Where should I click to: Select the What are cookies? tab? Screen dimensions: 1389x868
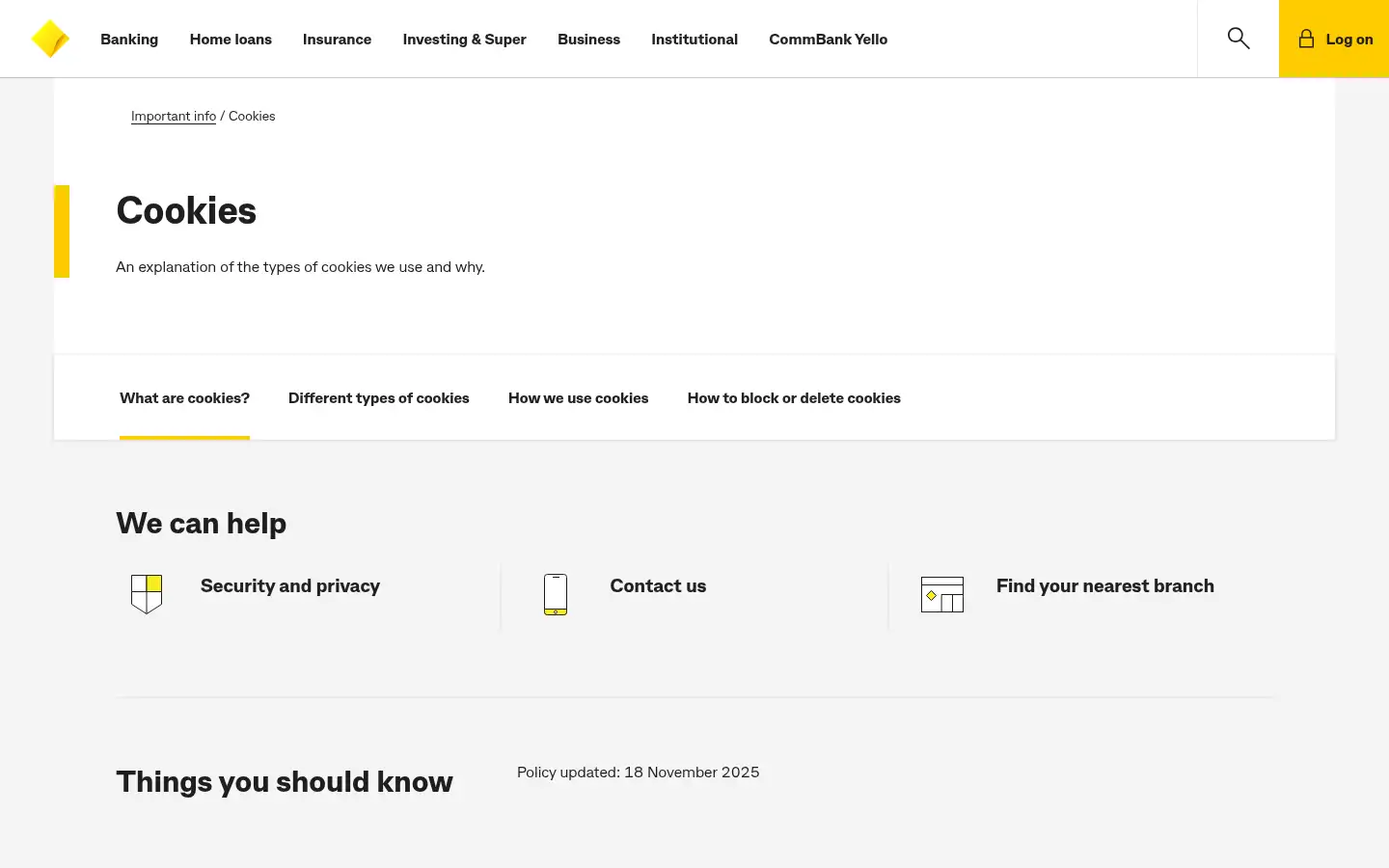point(184,398)
